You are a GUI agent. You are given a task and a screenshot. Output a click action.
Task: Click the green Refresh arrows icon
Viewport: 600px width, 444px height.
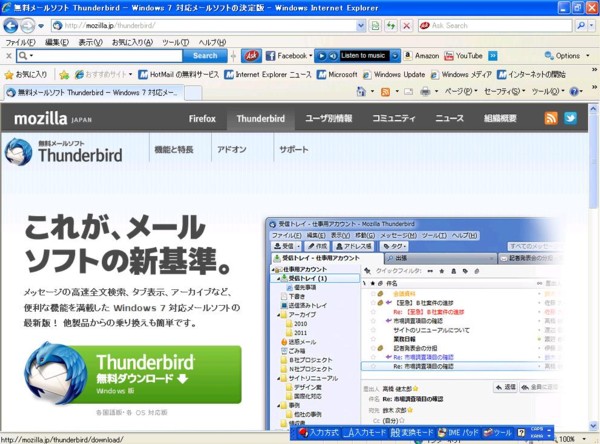[x=391, y=26]
